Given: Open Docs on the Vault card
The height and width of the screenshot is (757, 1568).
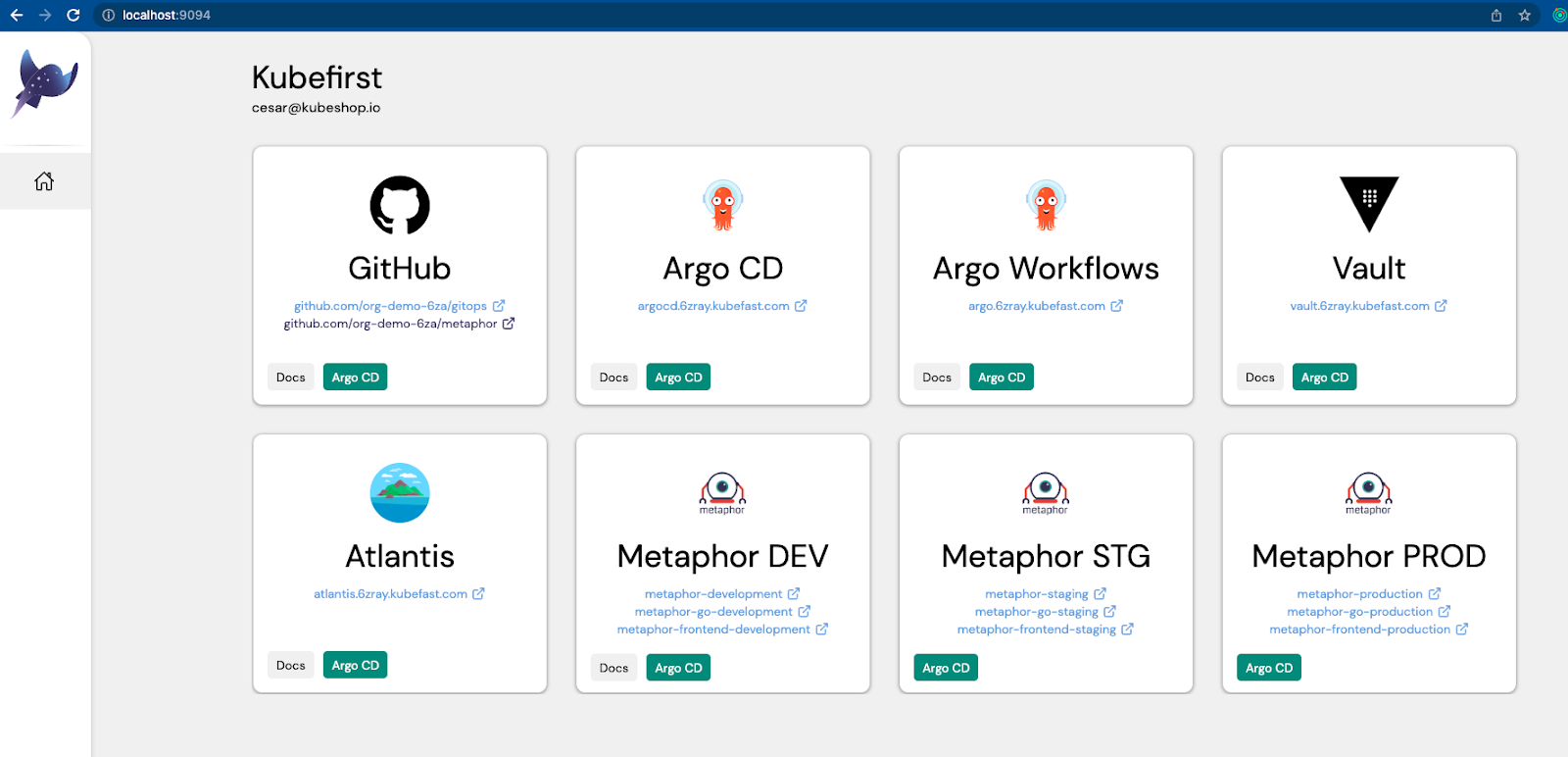Looking at the screenshot, I should pos(1260,378).
